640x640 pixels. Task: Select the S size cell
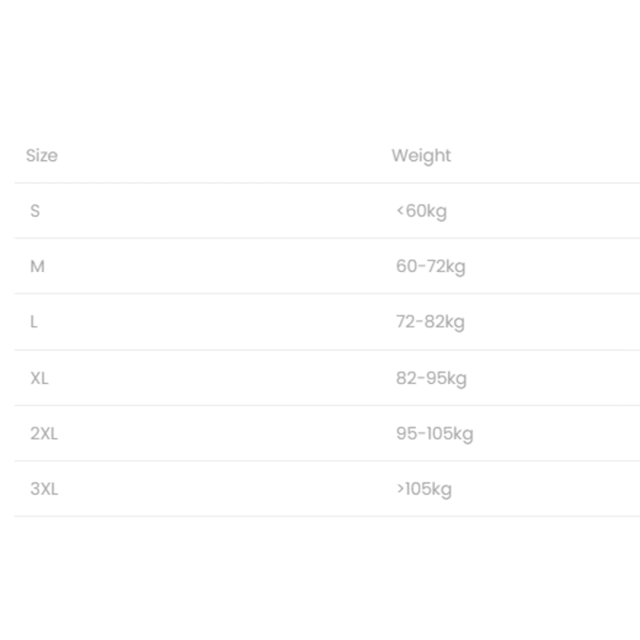36,211
